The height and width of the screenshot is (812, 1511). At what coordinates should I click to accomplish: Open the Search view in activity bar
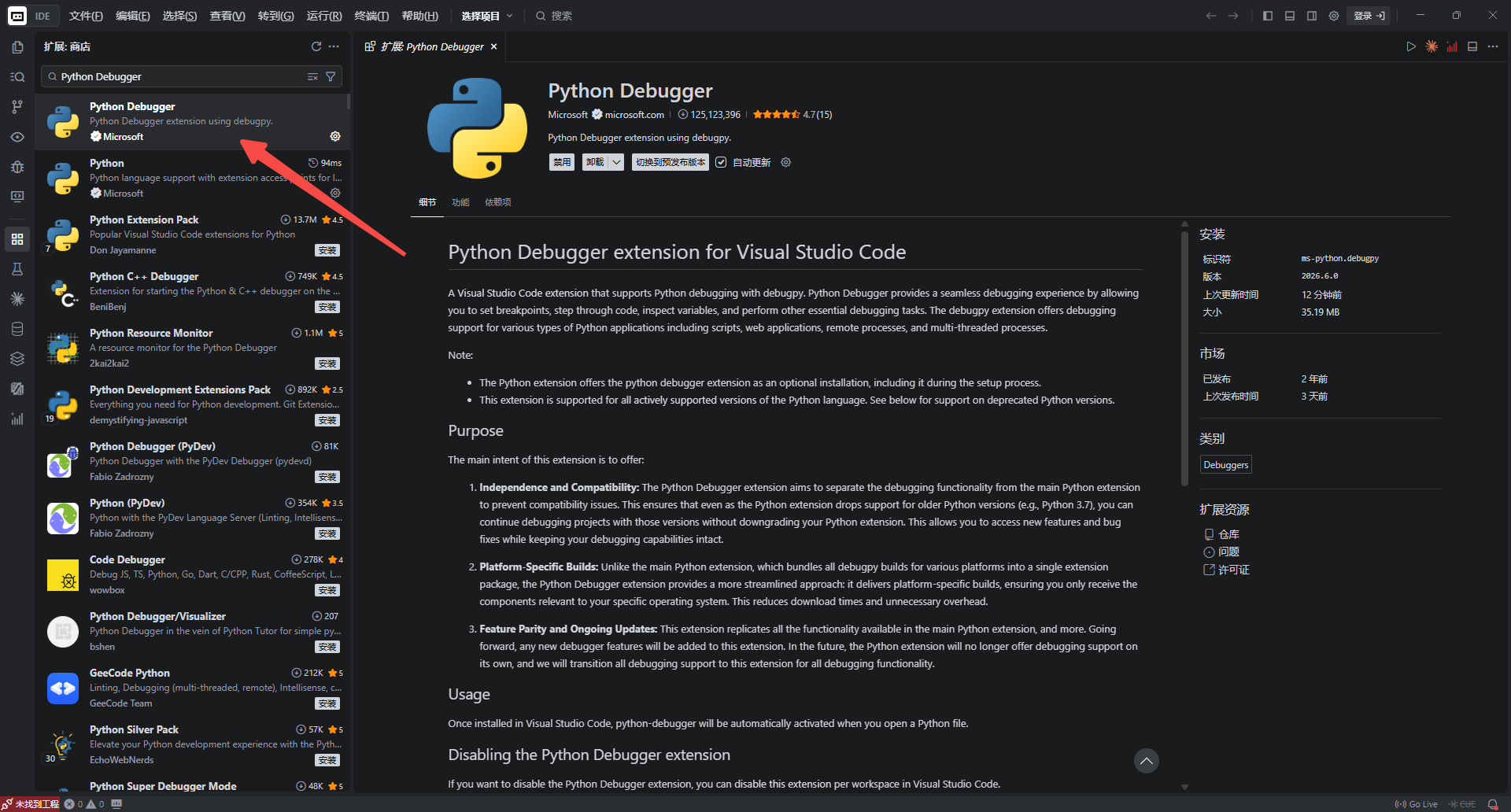pyautogui.click(x=17, y=76)
